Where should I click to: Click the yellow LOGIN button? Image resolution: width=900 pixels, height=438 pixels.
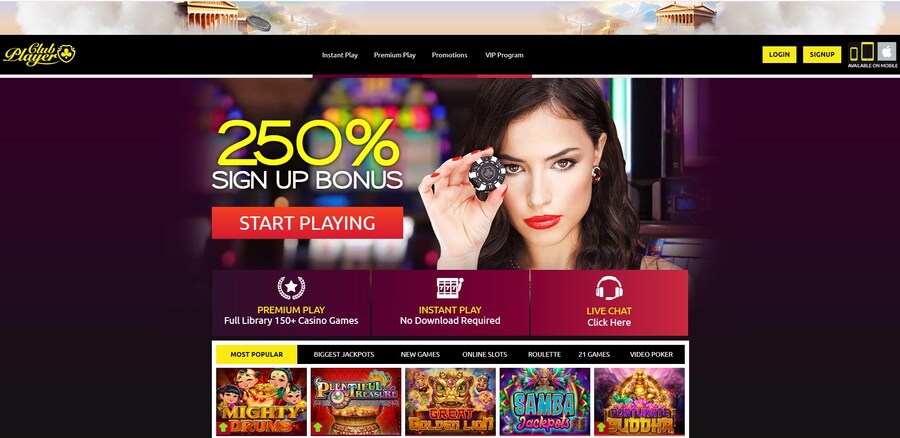[x=779, y=55]
